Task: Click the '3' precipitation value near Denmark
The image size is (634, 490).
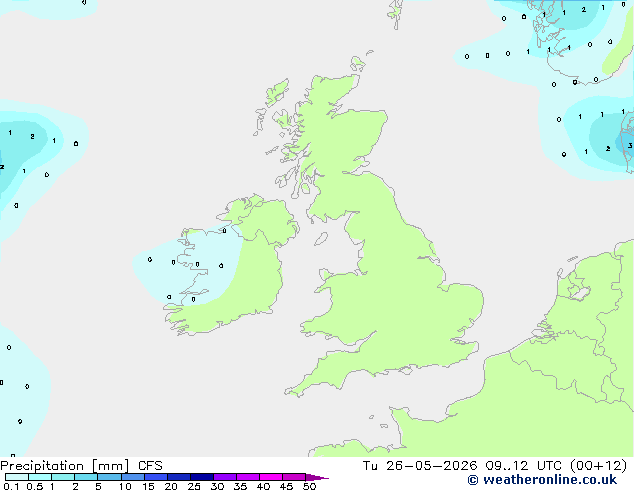Action: click(x=630, y=146)
